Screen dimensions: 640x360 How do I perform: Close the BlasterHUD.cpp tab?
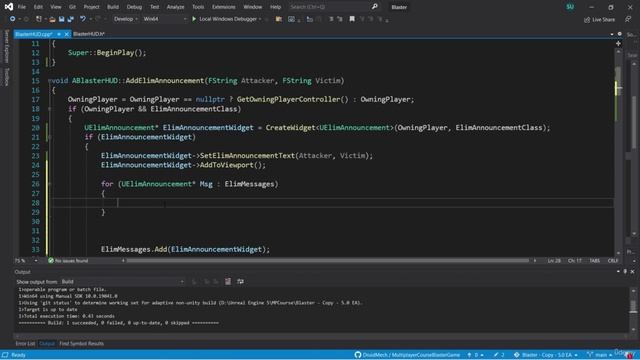coord(67,34)
